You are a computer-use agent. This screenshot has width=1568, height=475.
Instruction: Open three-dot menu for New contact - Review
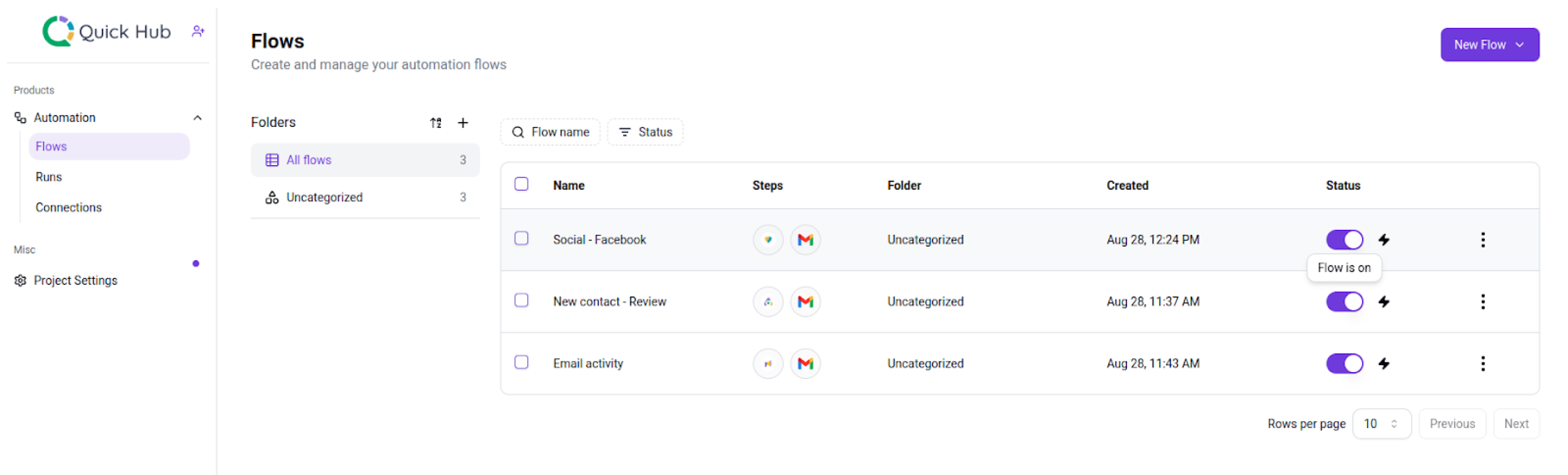(1482, 302)
